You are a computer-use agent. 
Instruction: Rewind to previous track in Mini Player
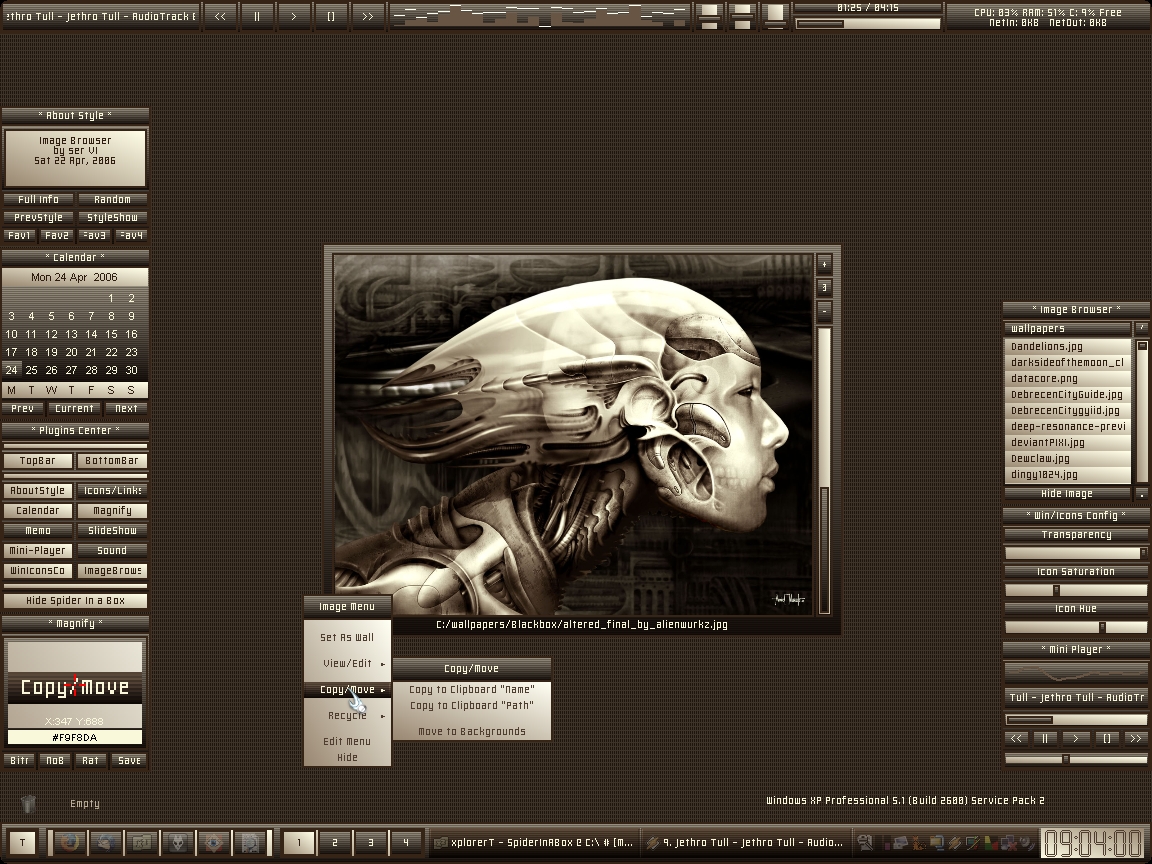coord(1016,738)
